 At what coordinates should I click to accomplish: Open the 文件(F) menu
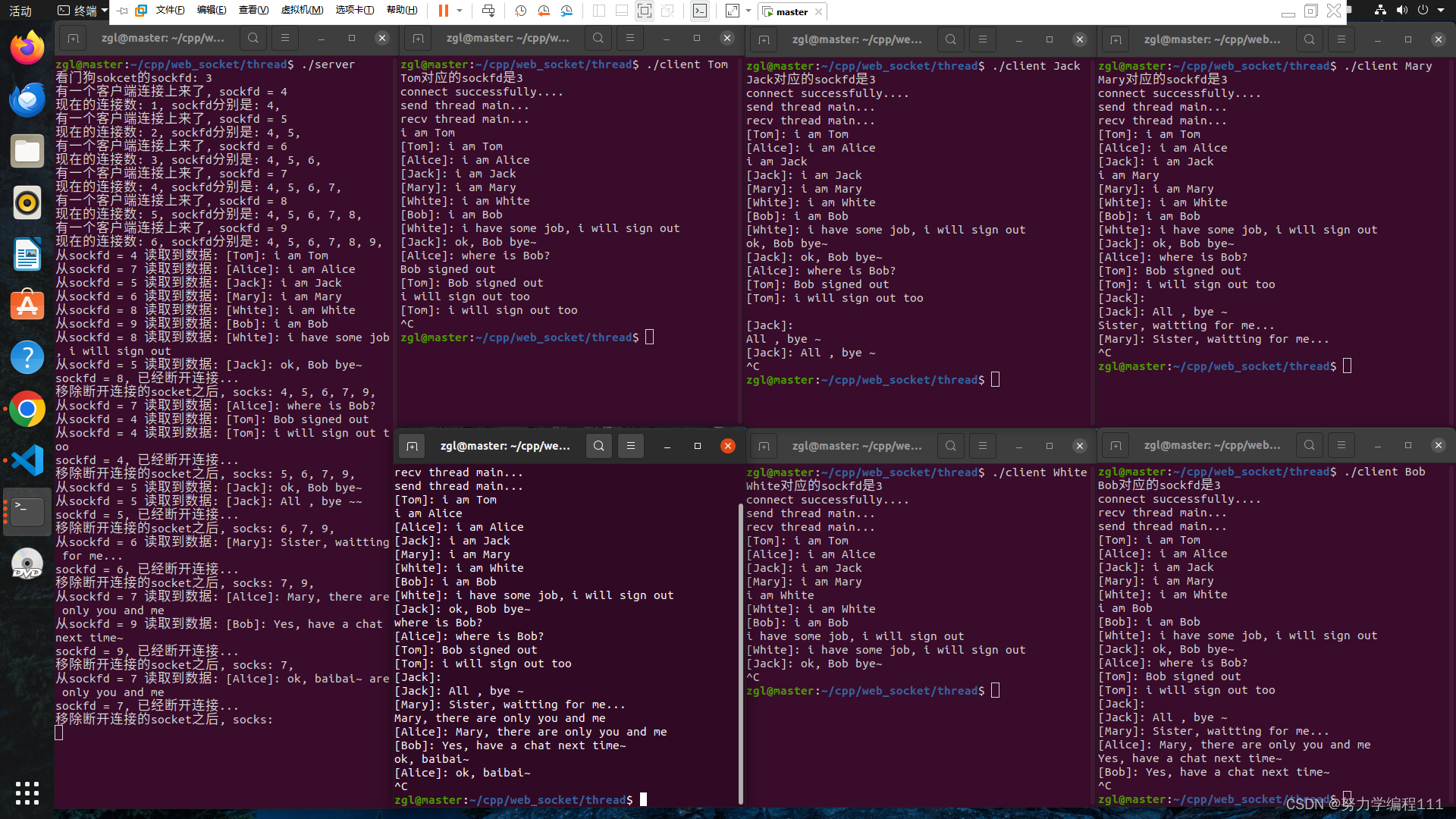click(170, 11)
